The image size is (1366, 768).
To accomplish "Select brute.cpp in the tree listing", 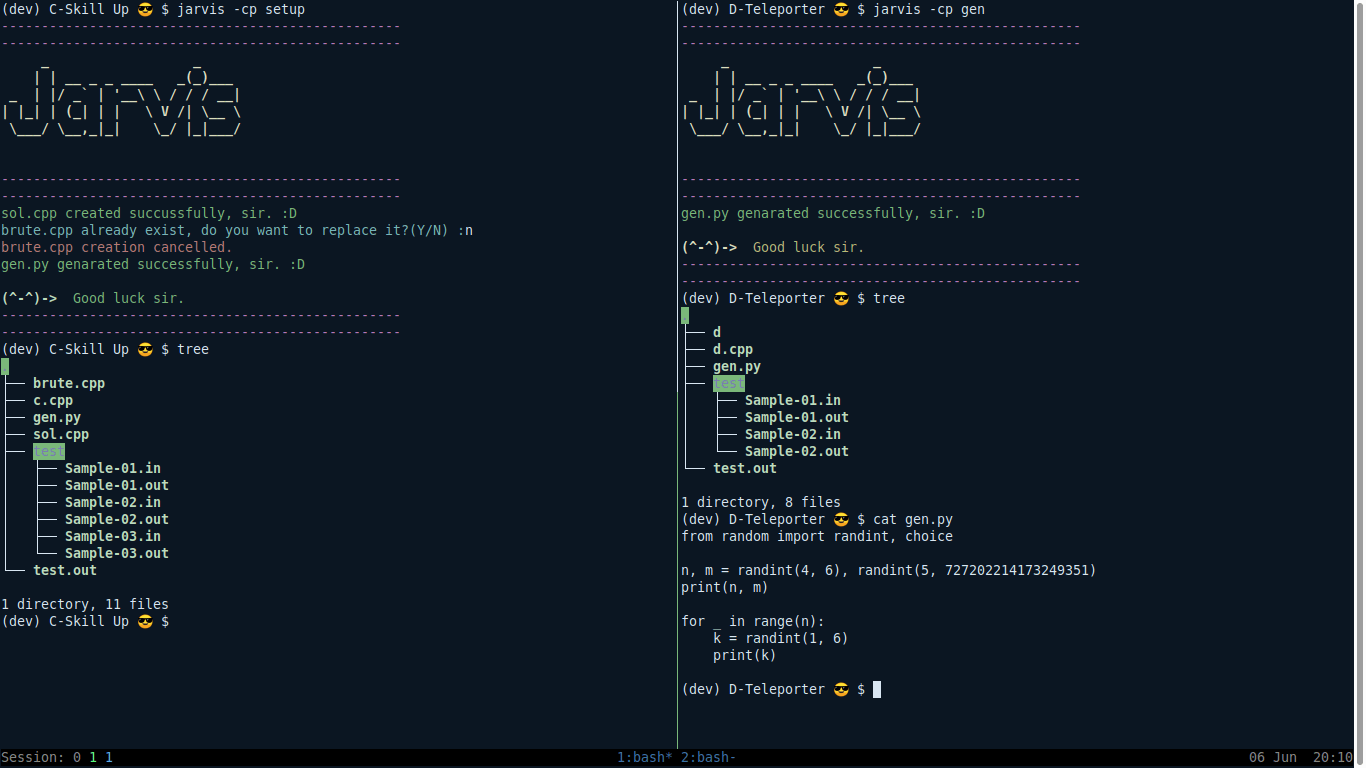I will [x=69, y=383].
